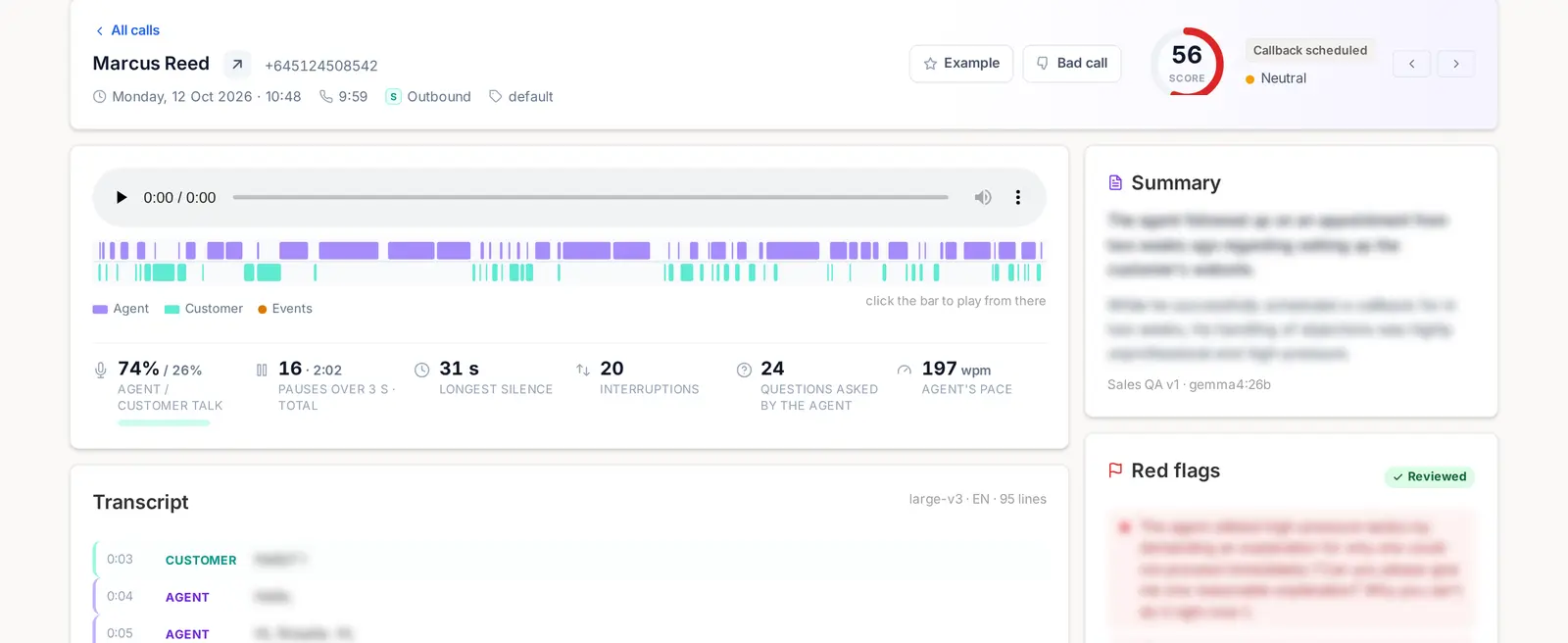Seek along the audio progress bar
The width and height of the screenshot is (1568, 643).
[x=590, y=197]
